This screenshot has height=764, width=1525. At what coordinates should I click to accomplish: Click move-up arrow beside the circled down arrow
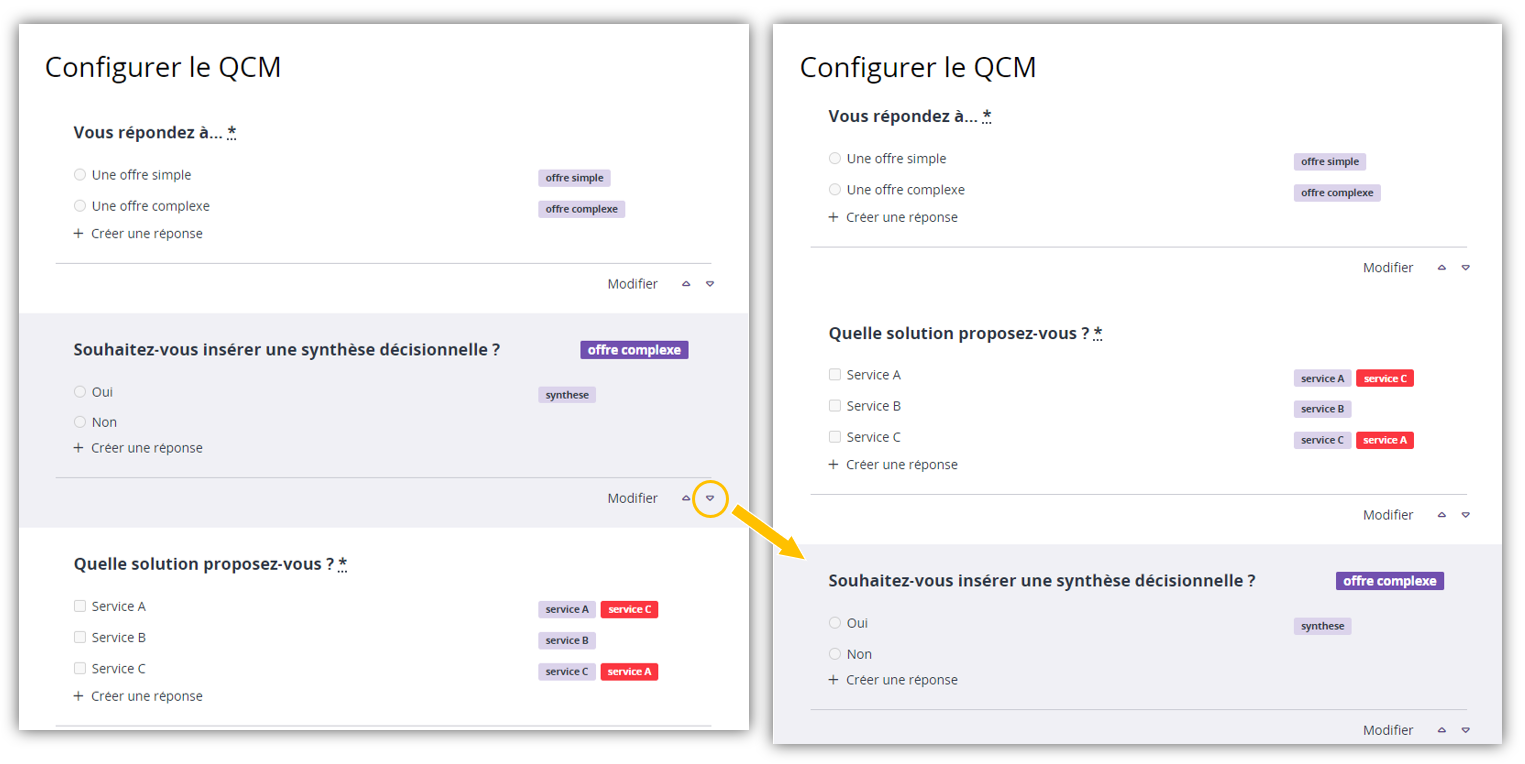686,498
